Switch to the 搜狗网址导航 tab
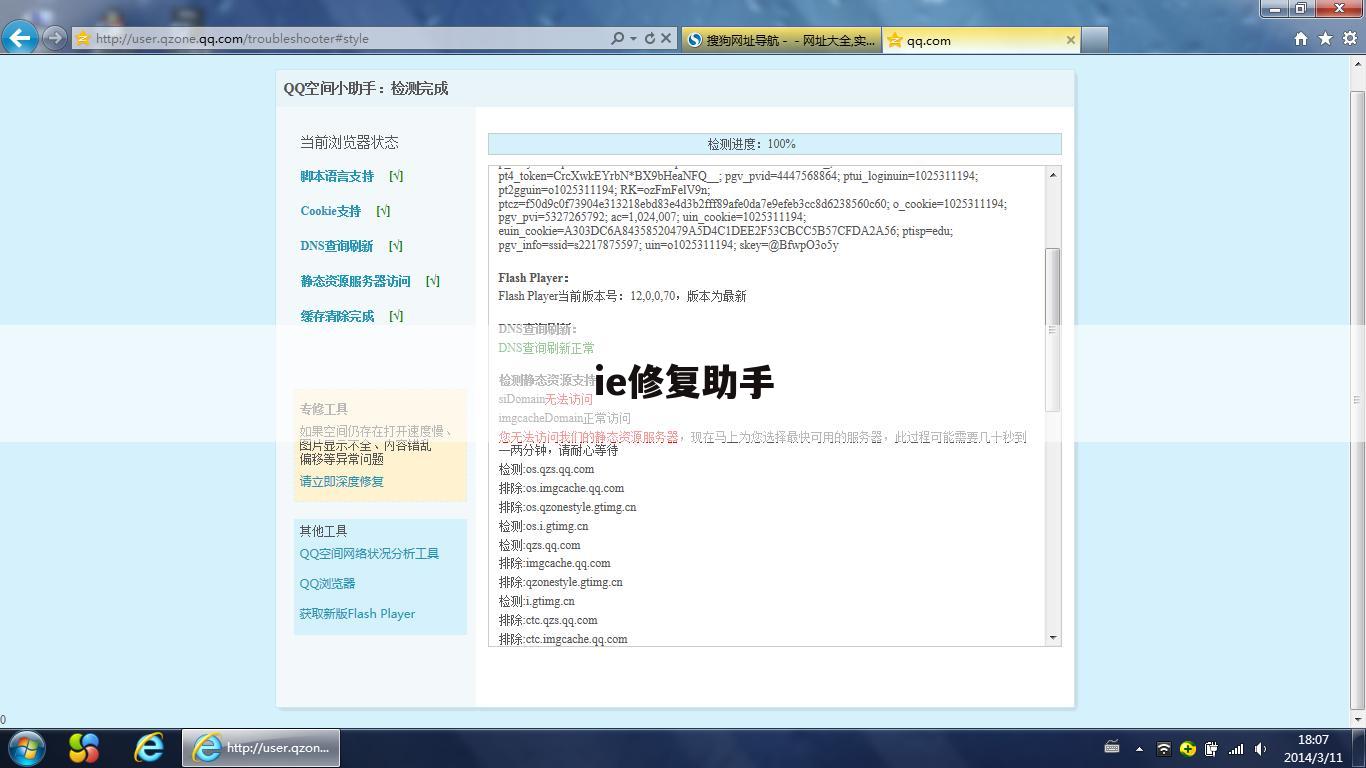This screenshot has width=1366, height=768. click(782, 40)
